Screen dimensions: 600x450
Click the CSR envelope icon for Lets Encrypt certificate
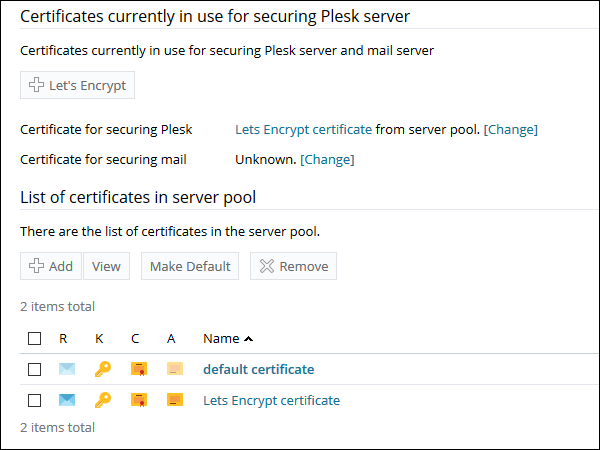tap(67, 401)
